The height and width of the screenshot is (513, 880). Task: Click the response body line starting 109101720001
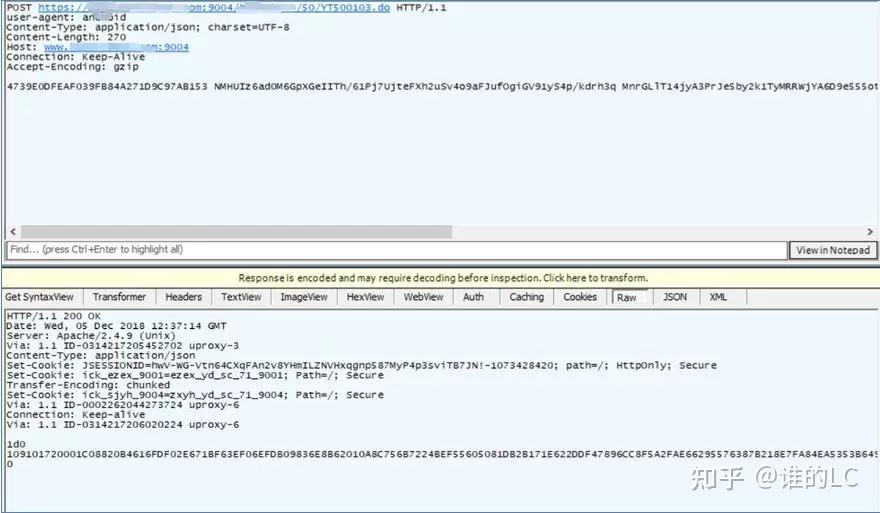tap(442, 454)
